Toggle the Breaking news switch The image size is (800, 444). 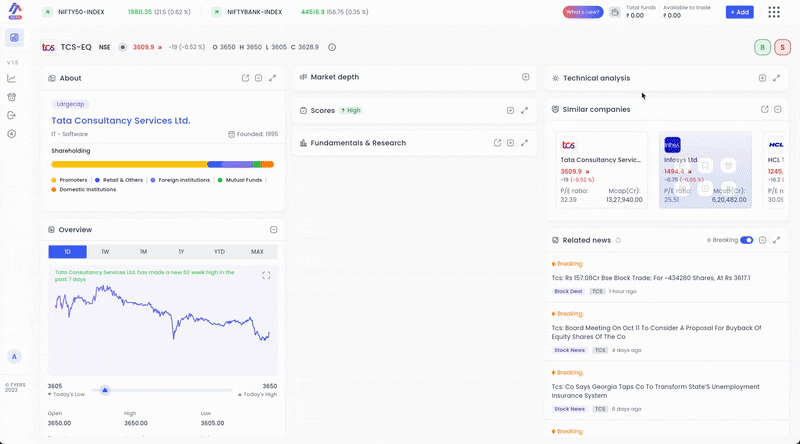pos(746,240)
